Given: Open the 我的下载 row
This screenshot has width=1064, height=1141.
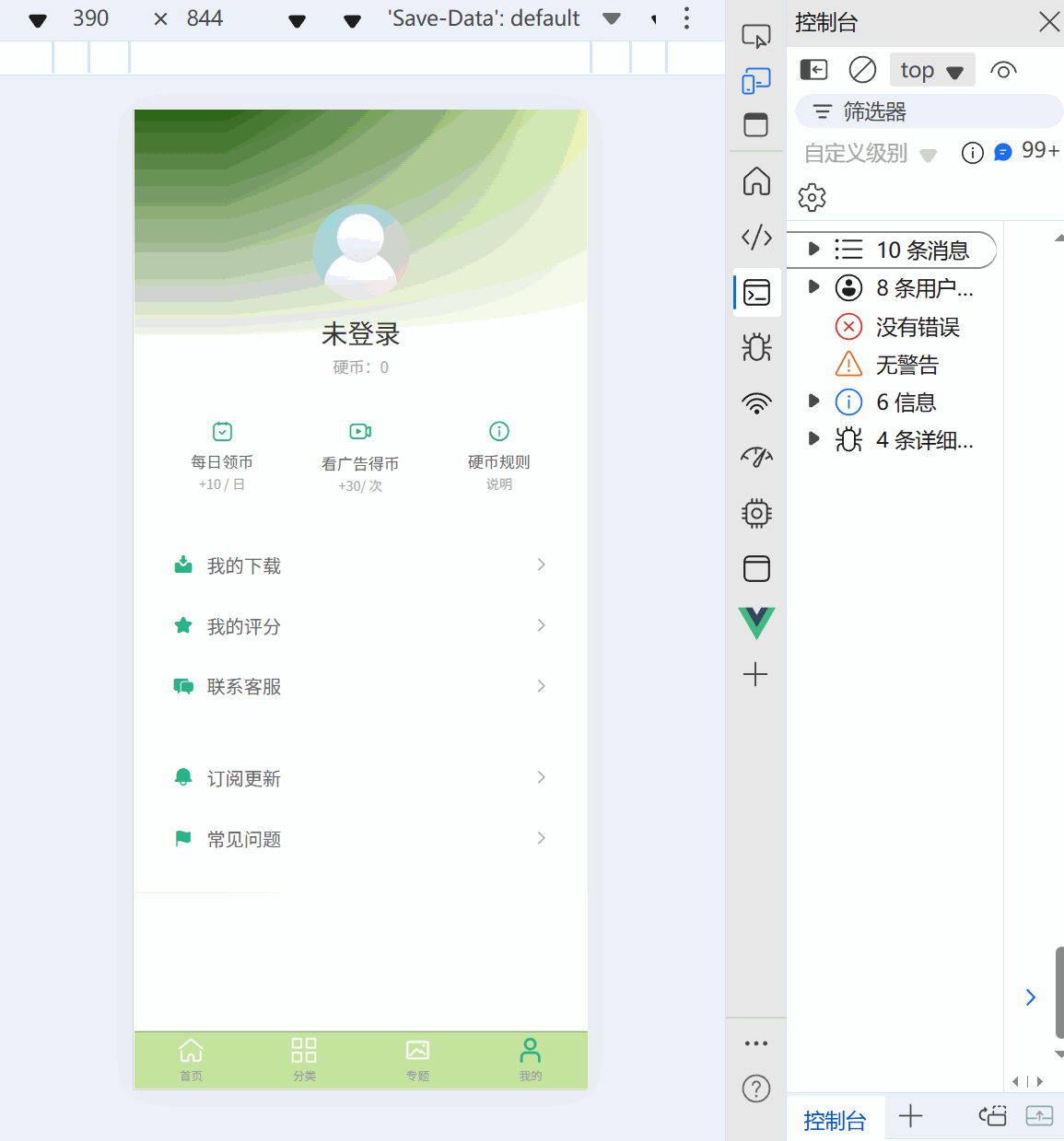Looking at the screenshot, I should [360, 565].
